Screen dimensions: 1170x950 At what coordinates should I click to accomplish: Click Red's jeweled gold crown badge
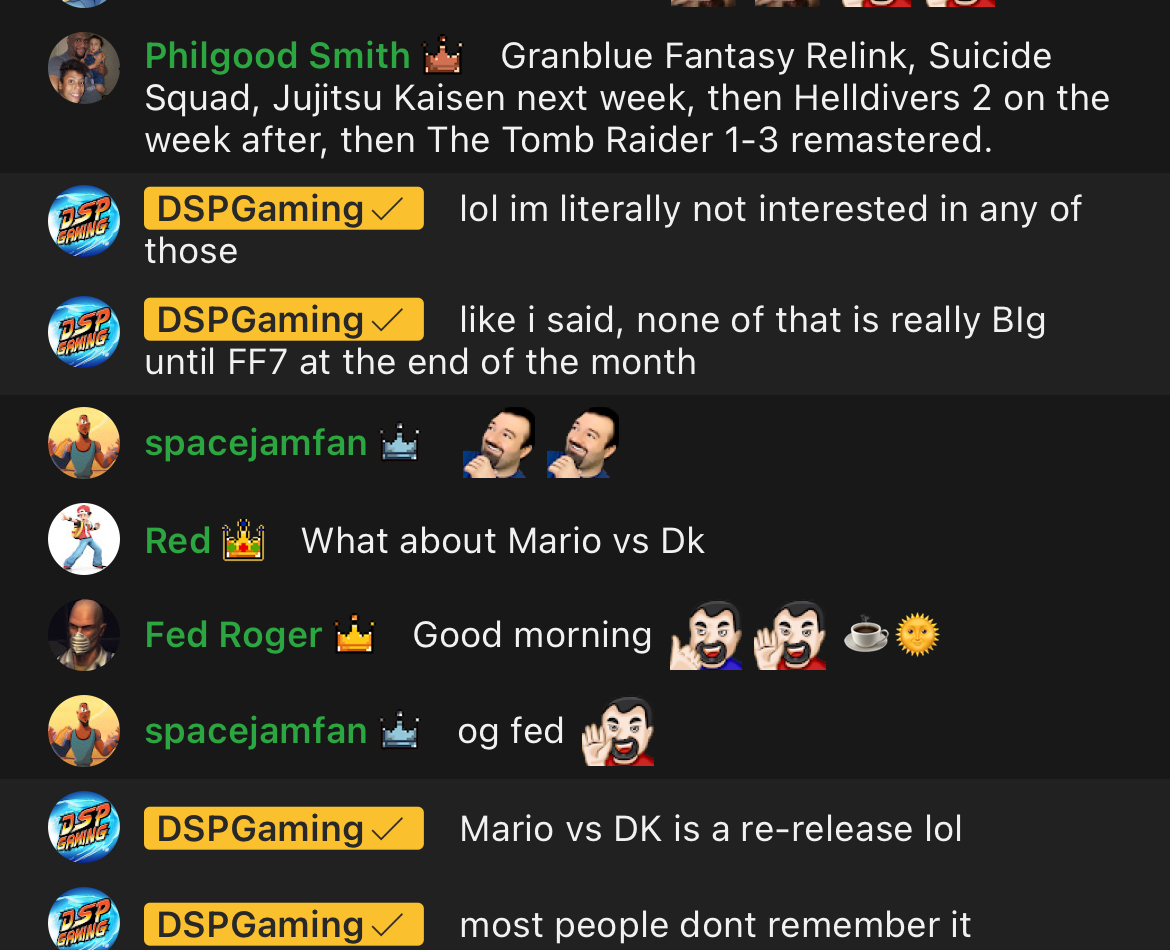tap(243, 540)
